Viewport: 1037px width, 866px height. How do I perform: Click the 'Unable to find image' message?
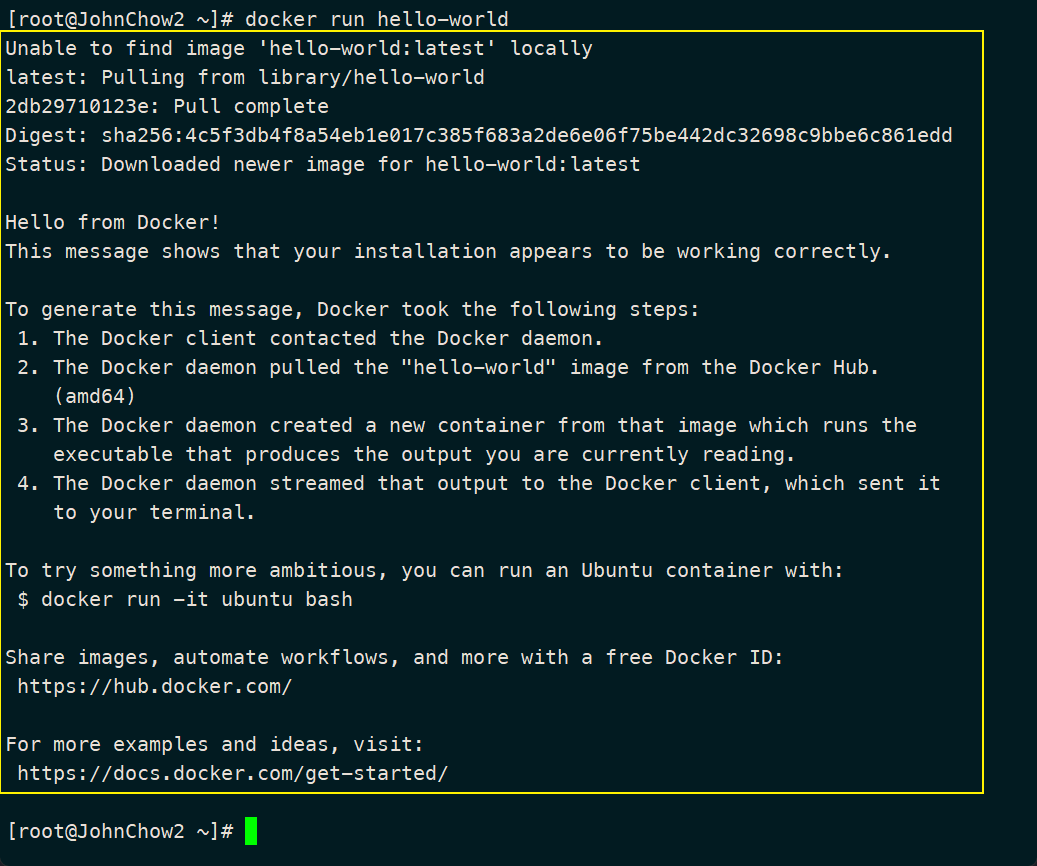pyautogui.click(x=299, y=48)
